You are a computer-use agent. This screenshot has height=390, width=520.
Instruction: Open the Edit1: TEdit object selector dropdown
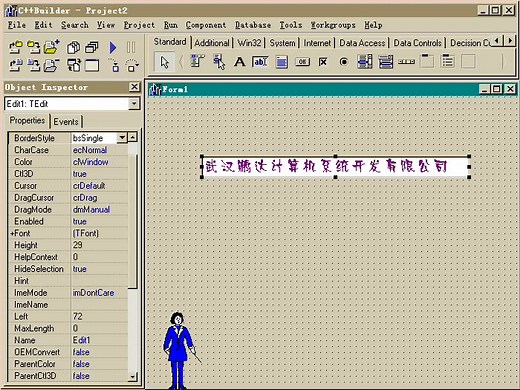click(x=134, y=104)
